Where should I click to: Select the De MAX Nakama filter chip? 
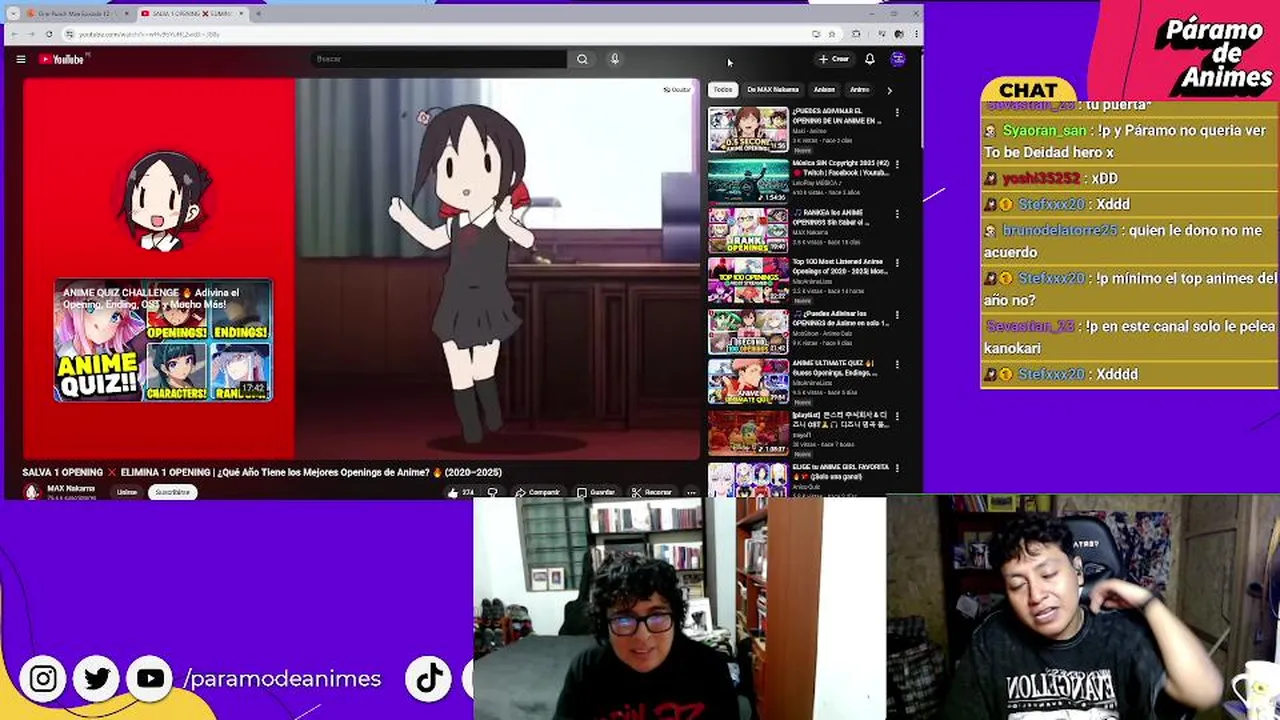[773, 90]
